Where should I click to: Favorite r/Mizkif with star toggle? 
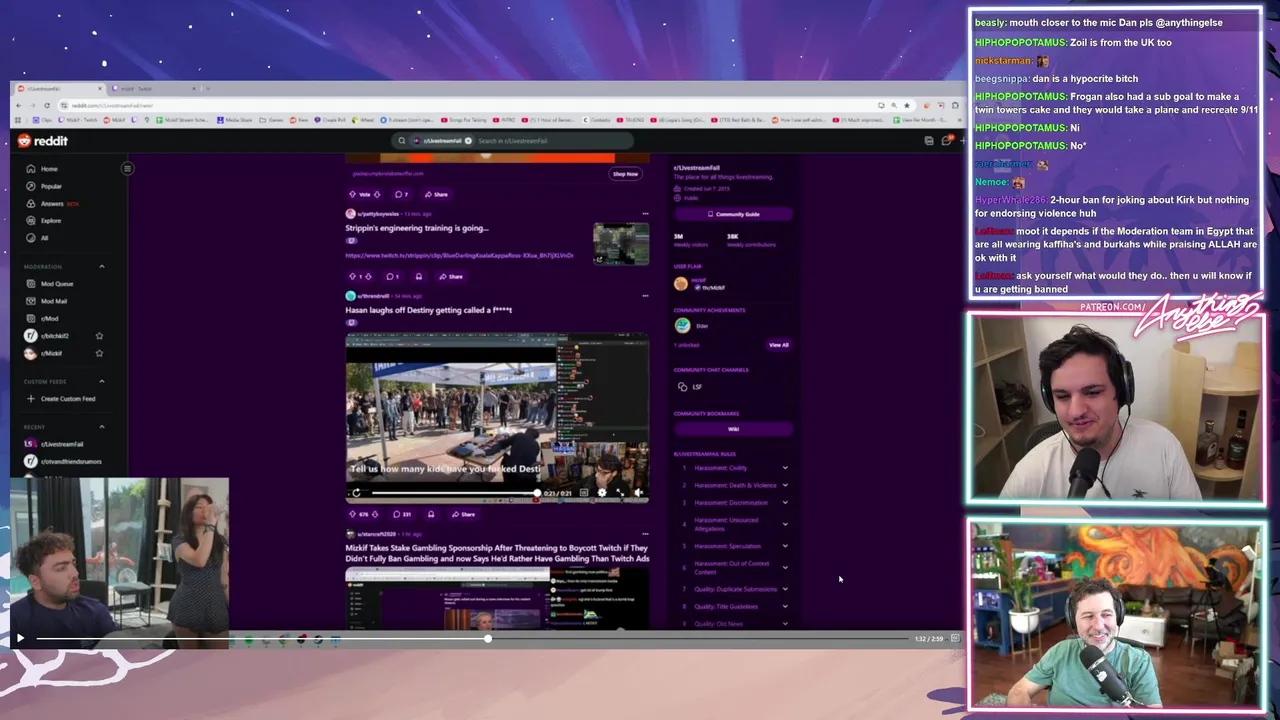pos(99,353)
